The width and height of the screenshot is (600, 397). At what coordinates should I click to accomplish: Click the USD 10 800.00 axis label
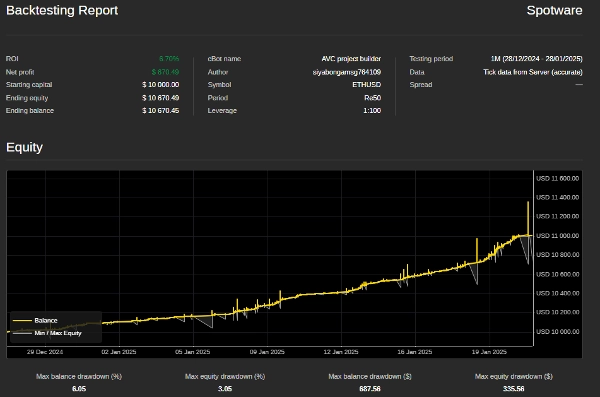pos(558,255)
